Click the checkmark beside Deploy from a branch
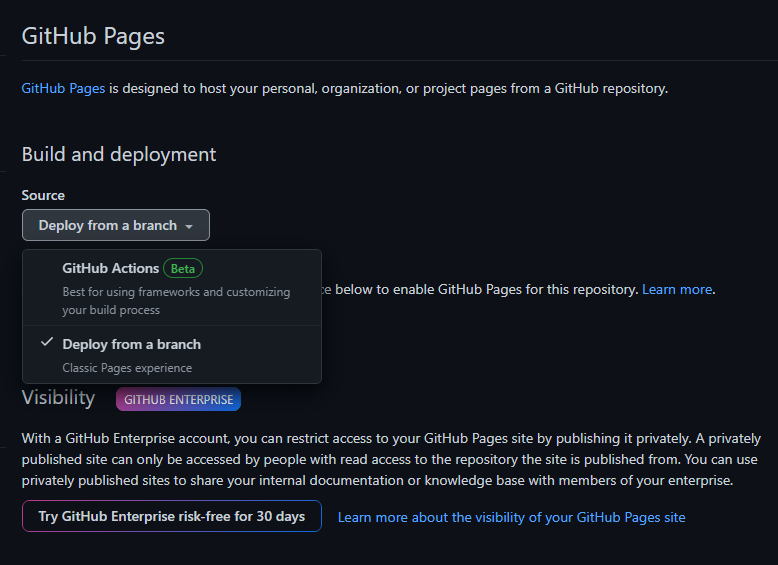The width and height of the screenshot is (778, 565). [46, 343]
